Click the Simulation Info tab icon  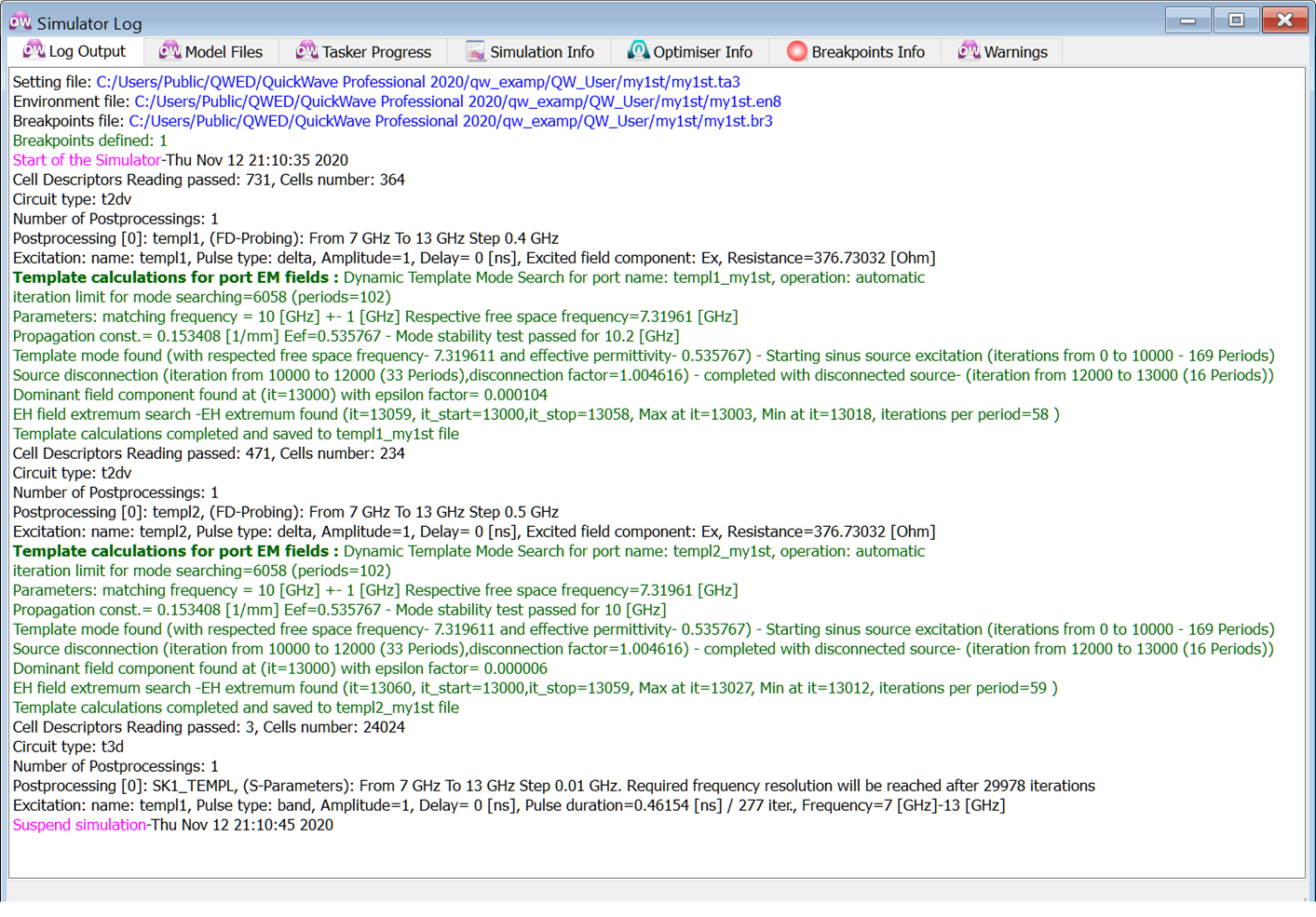475,51
